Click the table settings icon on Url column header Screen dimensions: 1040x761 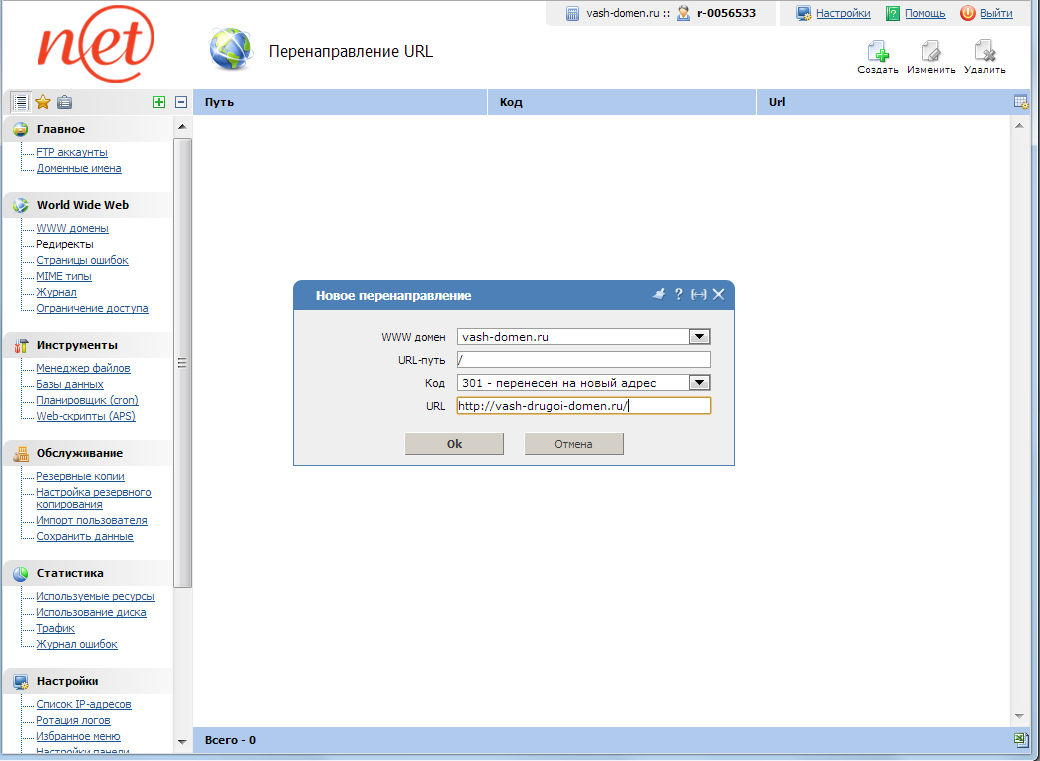point(1021,101)
